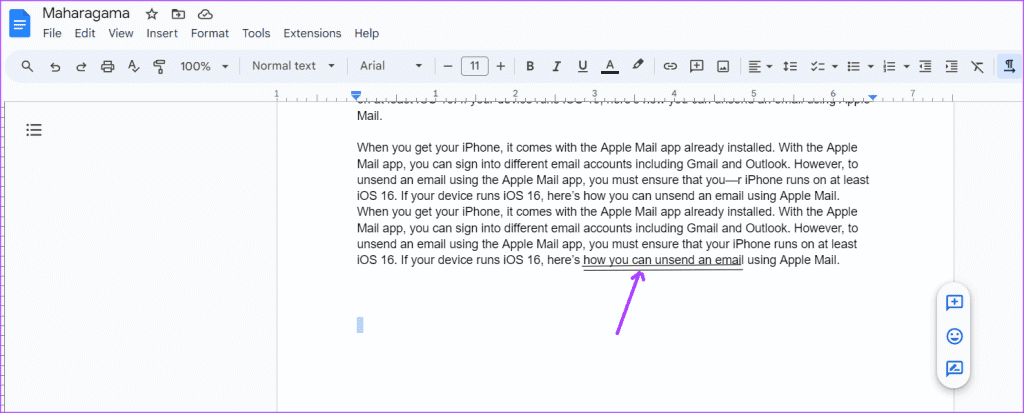Image resolution: width=1024 pixels, height=413 pixels.
Task: Toggle italic formatting
Action: click(557, 66)
